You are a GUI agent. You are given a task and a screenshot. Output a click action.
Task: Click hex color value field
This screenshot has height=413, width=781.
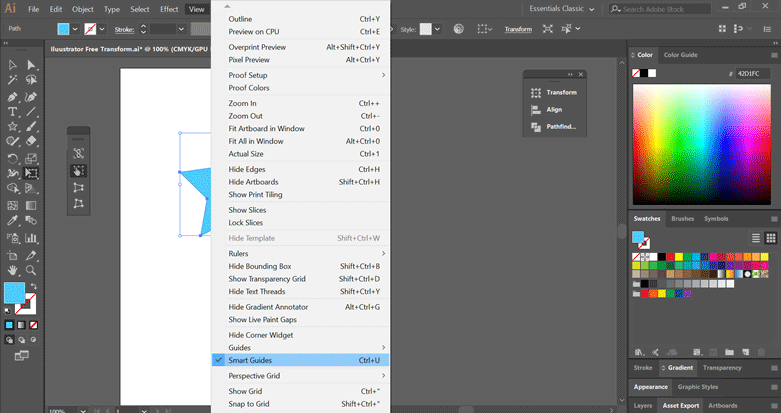coord(753,73)
